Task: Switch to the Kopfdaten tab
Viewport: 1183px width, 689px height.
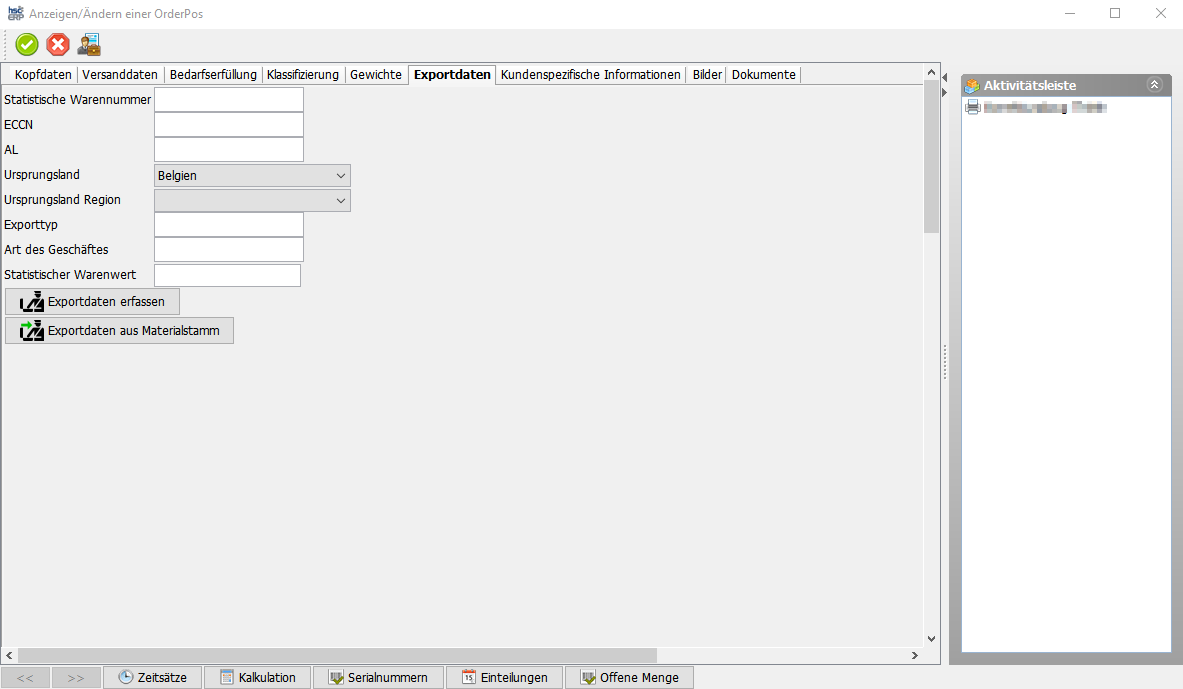Action: tap(43, 75)
